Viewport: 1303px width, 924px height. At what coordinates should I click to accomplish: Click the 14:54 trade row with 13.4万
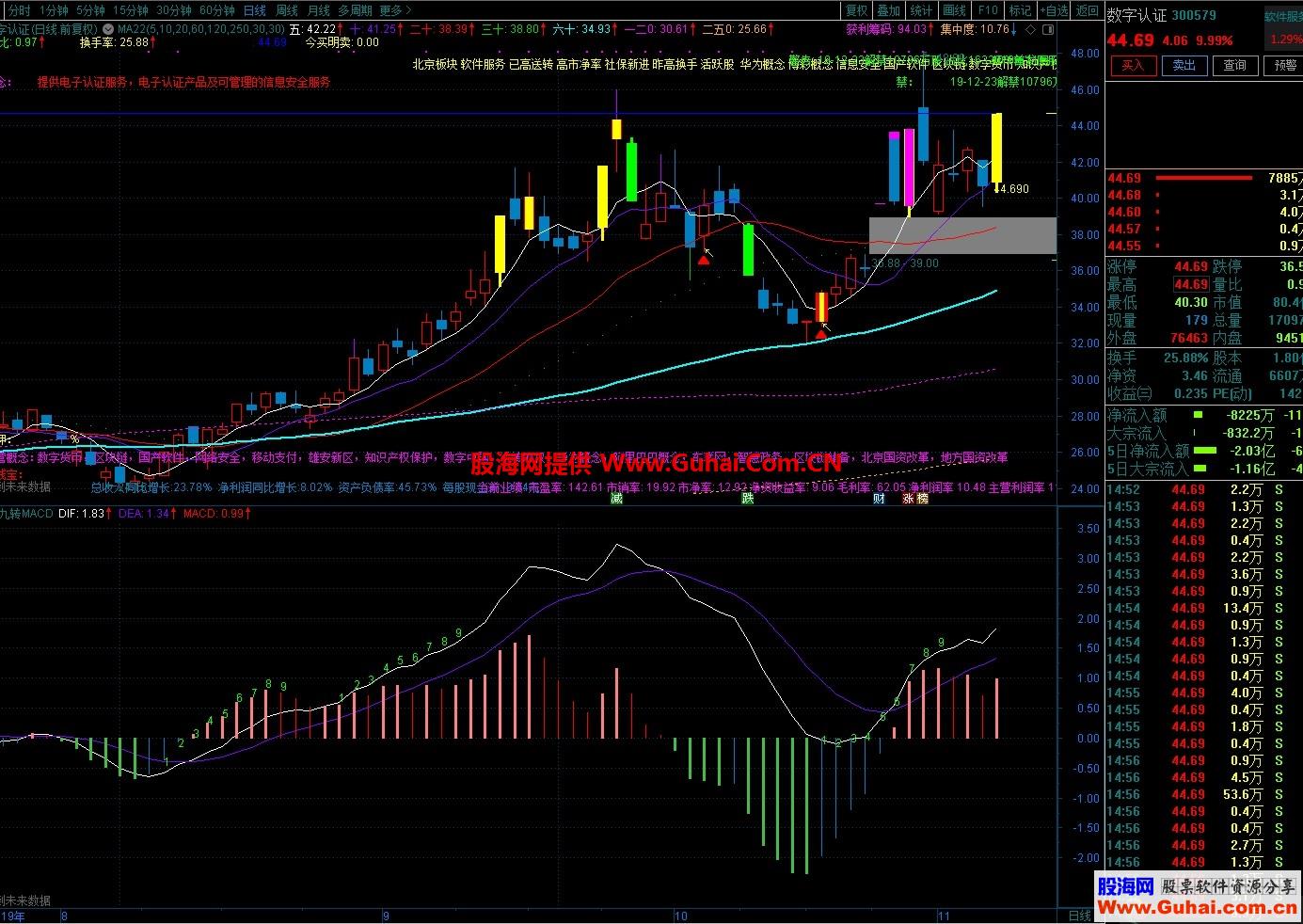(x=1204, y=608)
